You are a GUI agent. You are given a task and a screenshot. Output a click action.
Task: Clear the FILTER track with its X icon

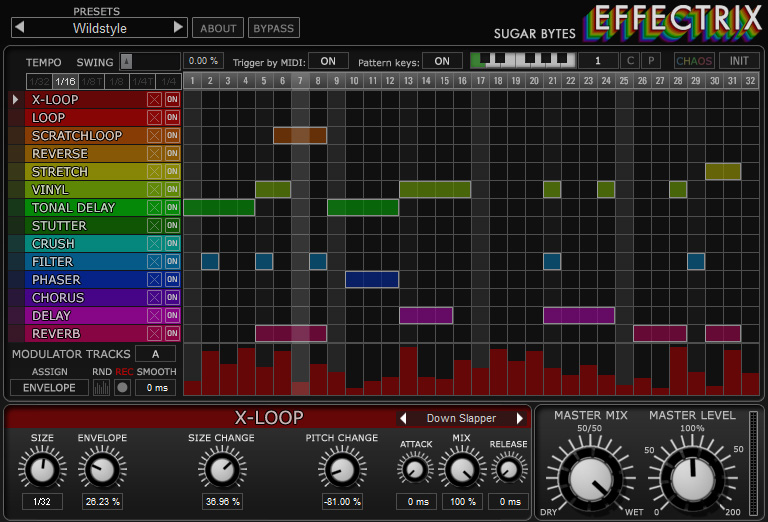pyautogui.click(x=154, y=262)
